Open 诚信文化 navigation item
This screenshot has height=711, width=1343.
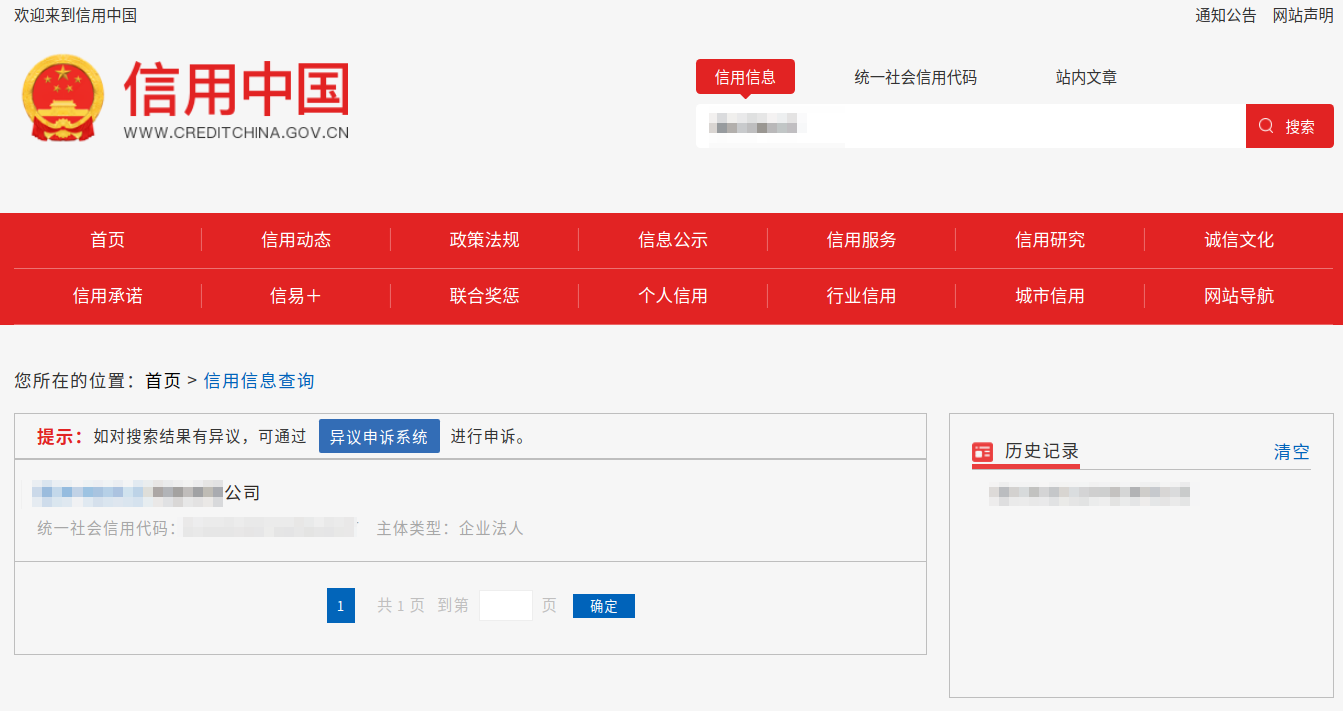[1239, 240]
